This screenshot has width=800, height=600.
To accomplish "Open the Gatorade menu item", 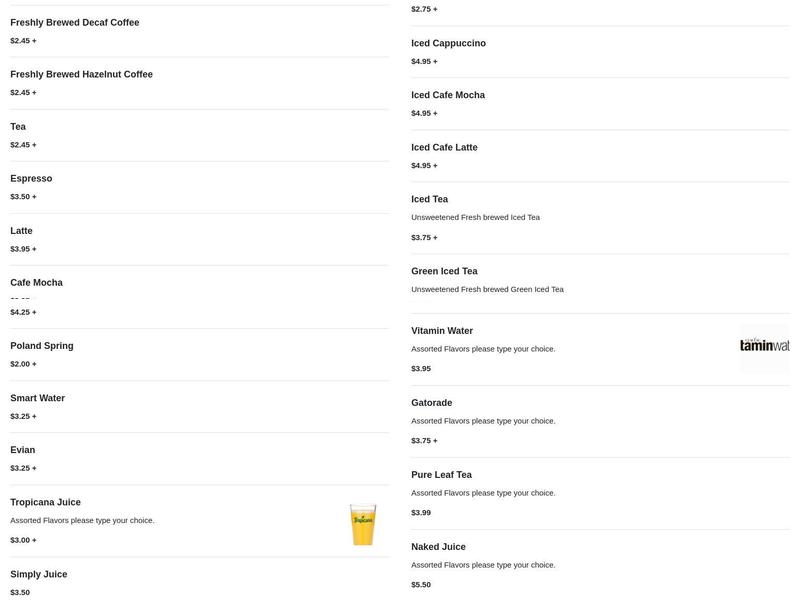I will tap(431, 403).
